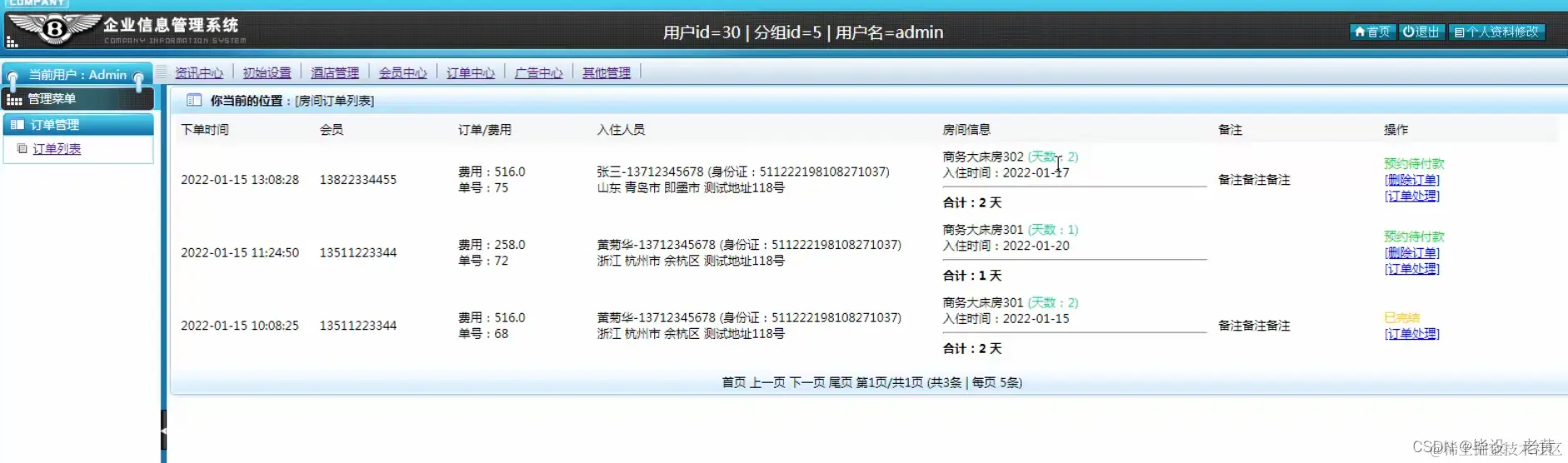
Task: Open the 资讯中心 menu
Action: click(x=199, y=72)
